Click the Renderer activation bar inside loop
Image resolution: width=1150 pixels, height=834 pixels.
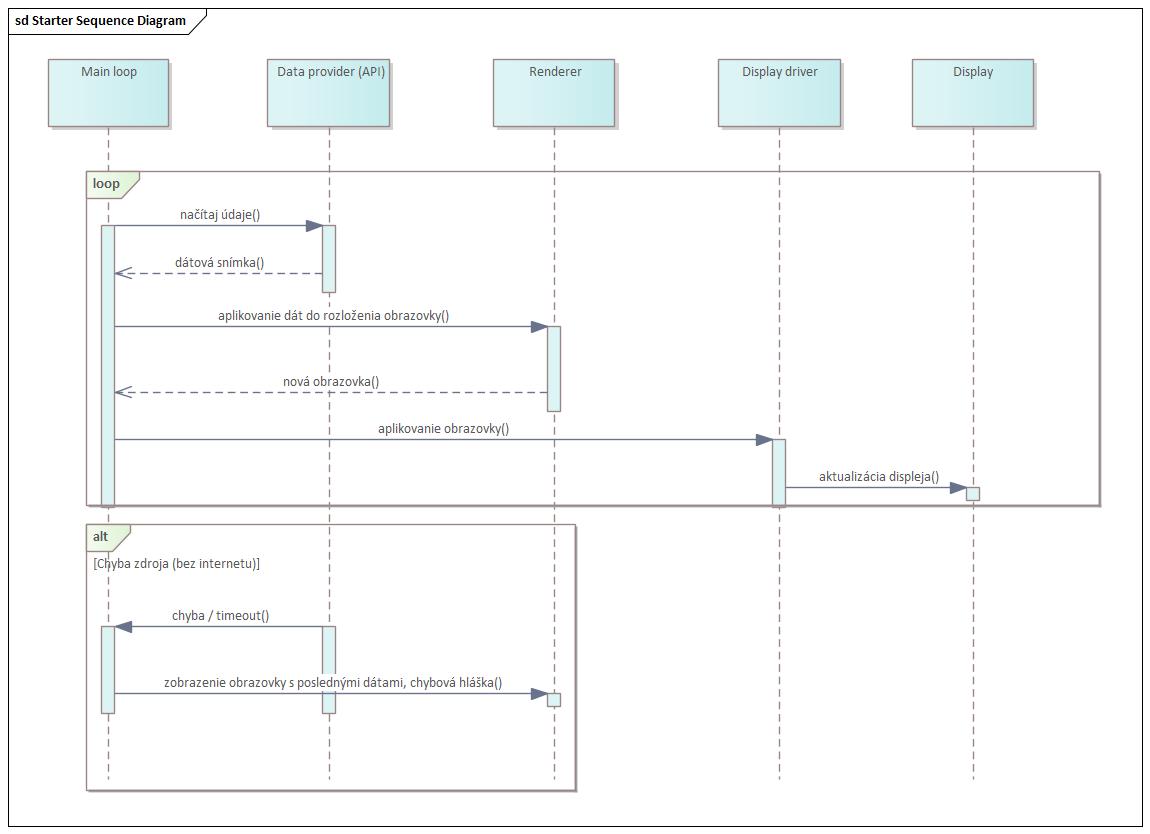coord(554,367)
